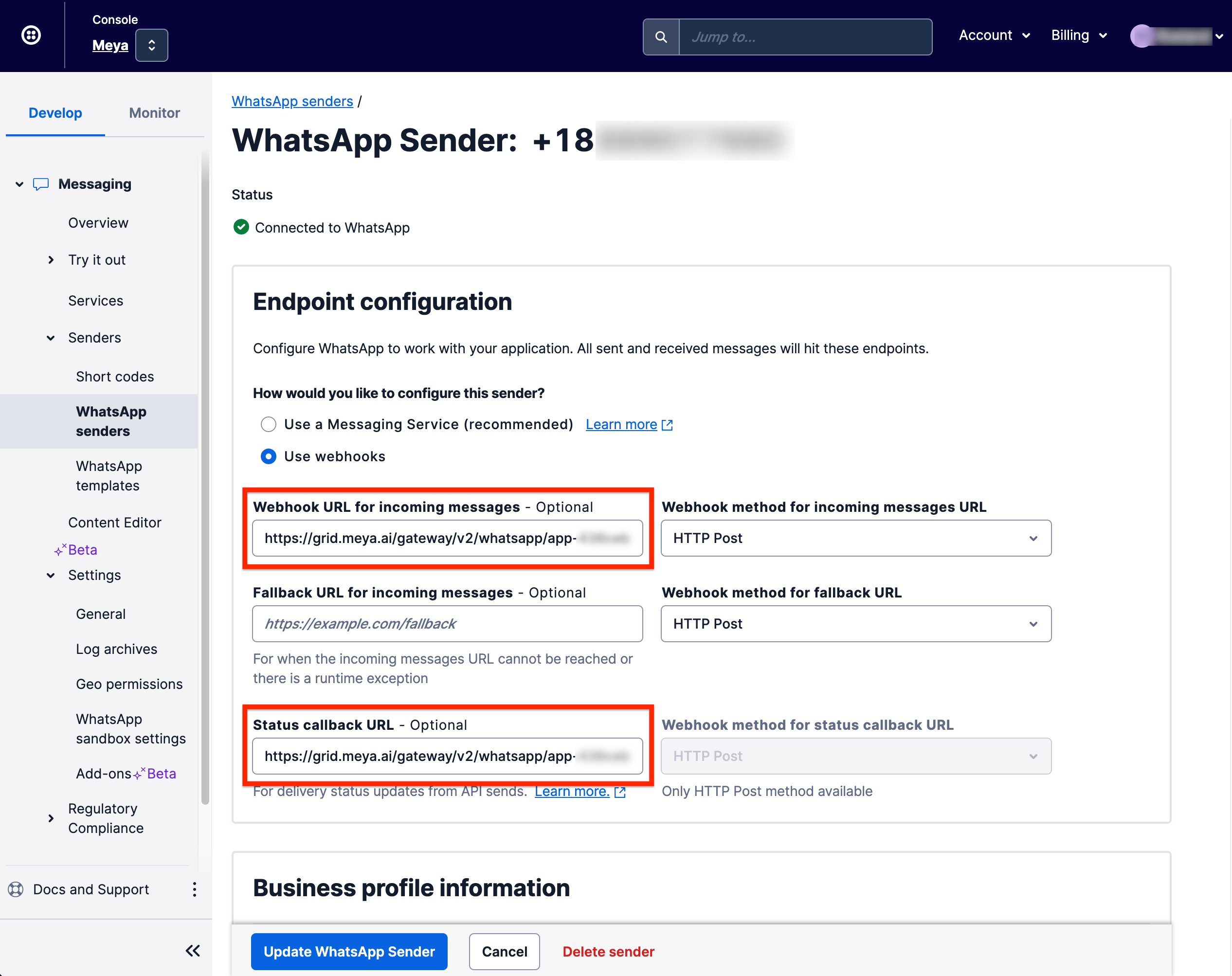Click the sidebar scrollbar
This screenshot has height=976, width=1232.
[205, 477]
